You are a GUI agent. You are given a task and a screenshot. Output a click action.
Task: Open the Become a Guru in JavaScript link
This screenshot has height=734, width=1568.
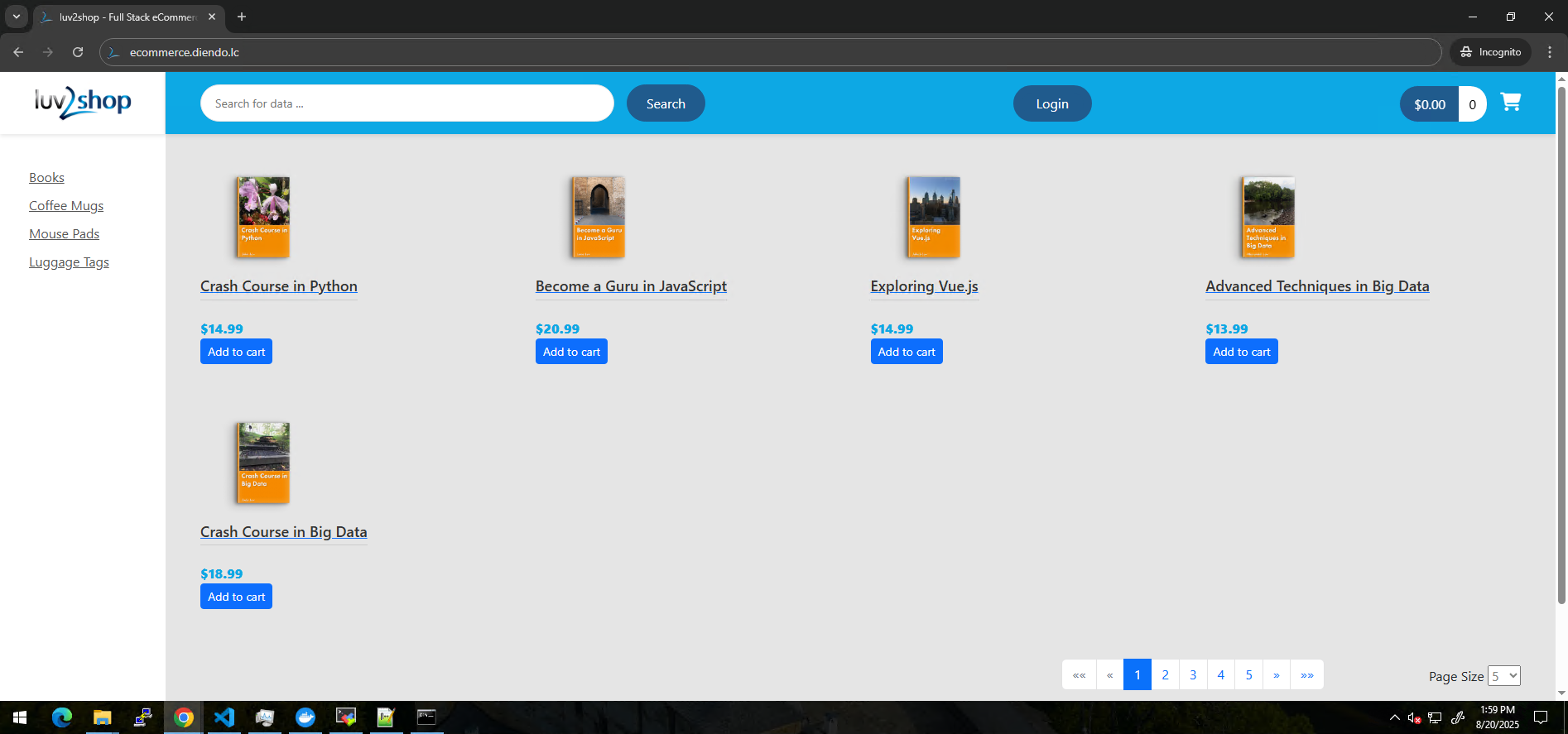pyautogui.click(x=631, y=286)
